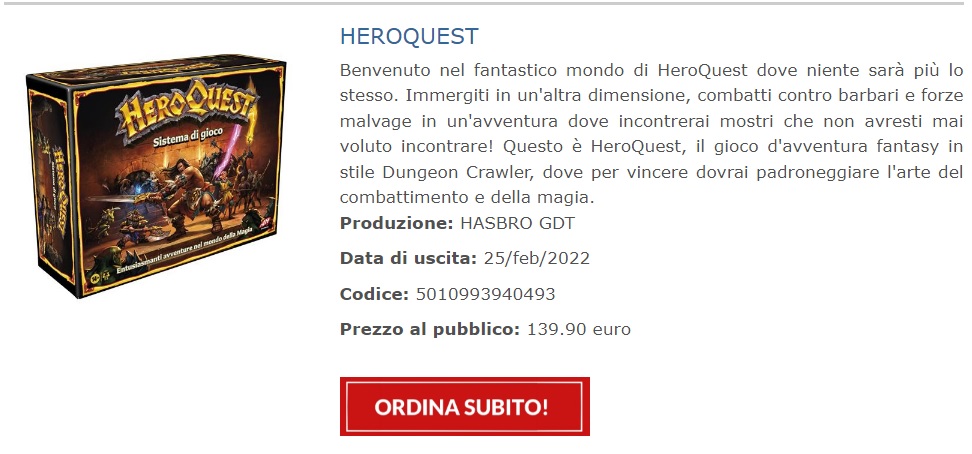This screenshot has height=454, width=972.
Task: Open the HEROQUEST product title
Action: pos(409,37)
